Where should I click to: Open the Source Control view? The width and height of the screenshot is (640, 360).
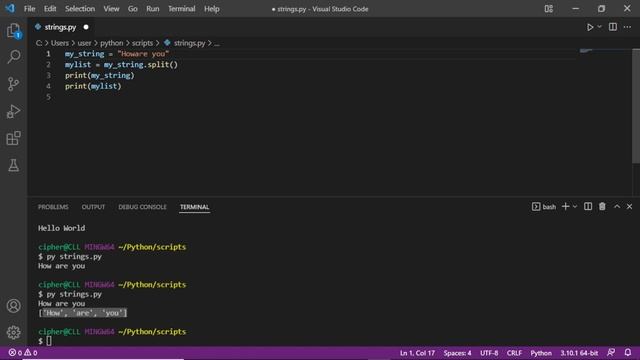[13, 84]
